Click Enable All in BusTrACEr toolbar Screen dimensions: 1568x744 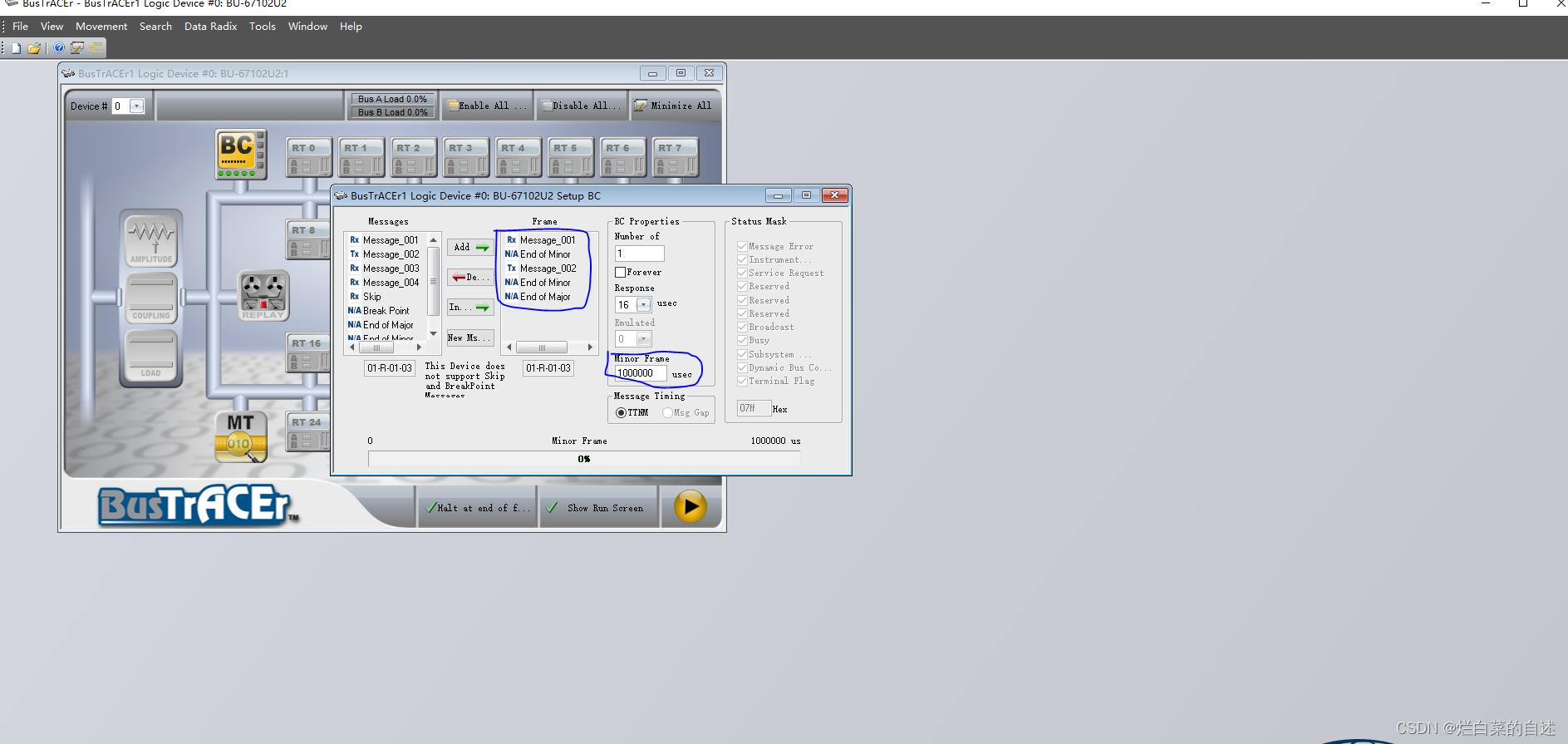(487, 106)
